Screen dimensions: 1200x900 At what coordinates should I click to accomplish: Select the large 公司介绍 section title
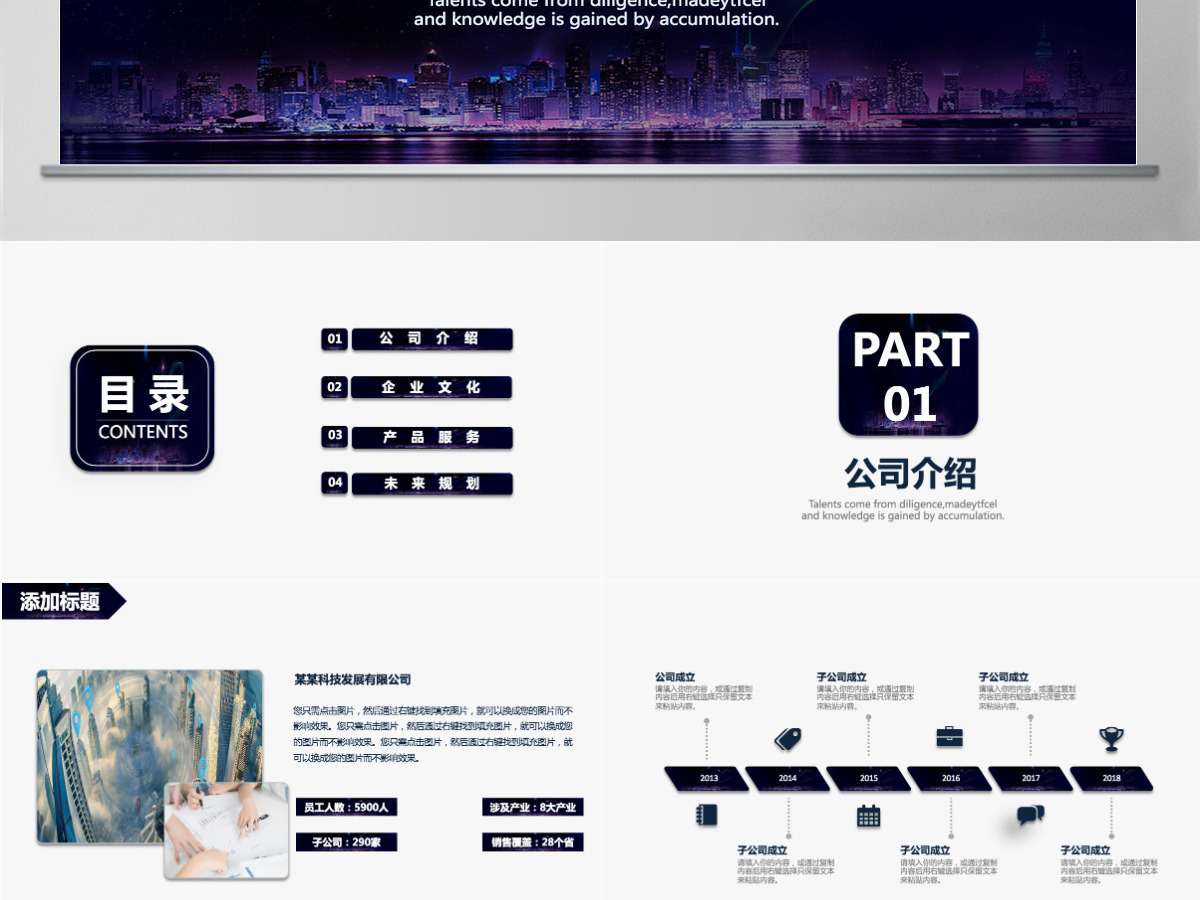pos(910,473)
